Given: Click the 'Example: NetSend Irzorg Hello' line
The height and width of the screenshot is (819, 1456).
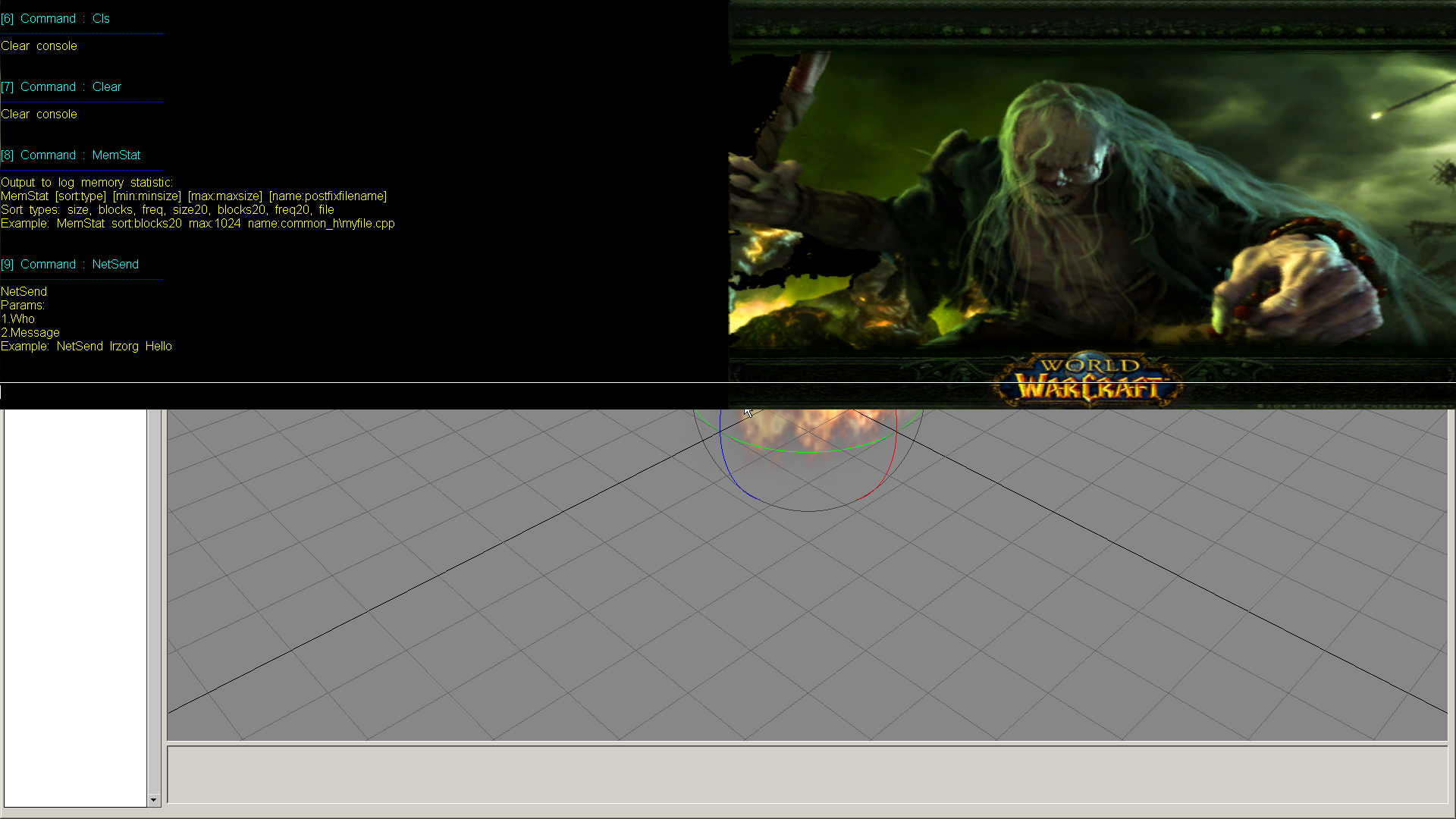Looking at the screenshot, I should 86,347.
